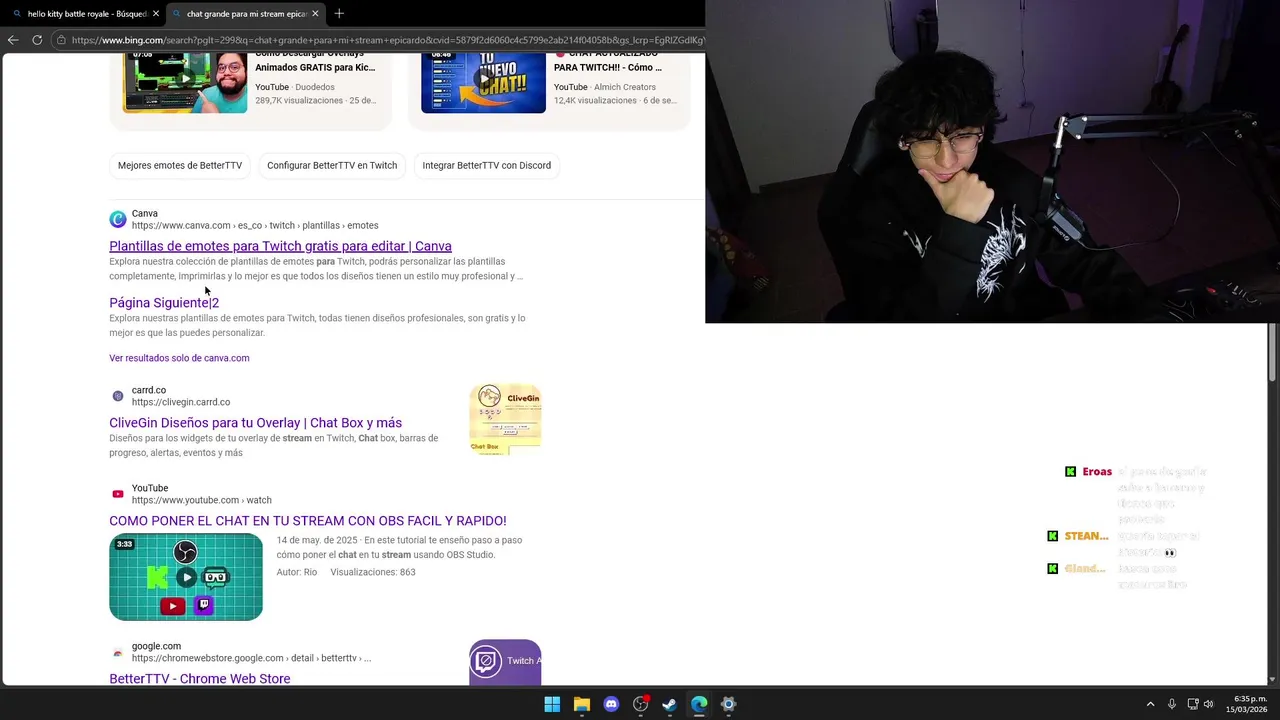Open 'BetterTTV - Chrome Web Store' result
Image resolution: width=1280 pixels, height=720 pixels.
pos(200,679)
